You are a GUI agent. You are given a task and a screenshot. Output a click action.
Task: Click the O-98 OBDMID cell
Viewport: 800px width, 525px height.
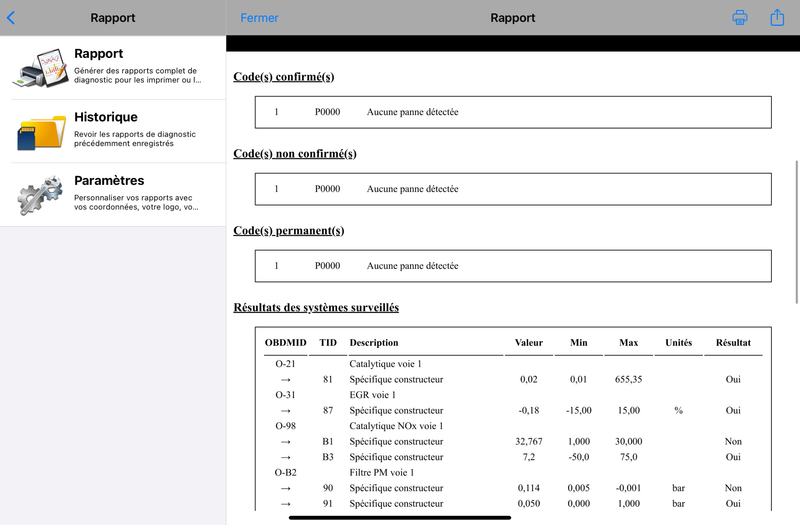(x=285, y=426)
